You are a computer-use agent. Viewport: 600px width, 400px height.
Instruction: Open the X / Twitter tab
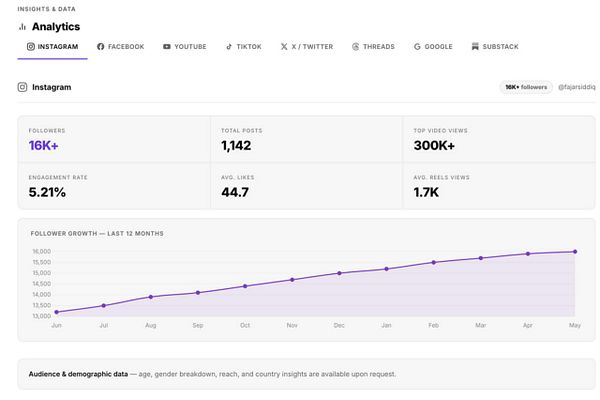(307, 47)
